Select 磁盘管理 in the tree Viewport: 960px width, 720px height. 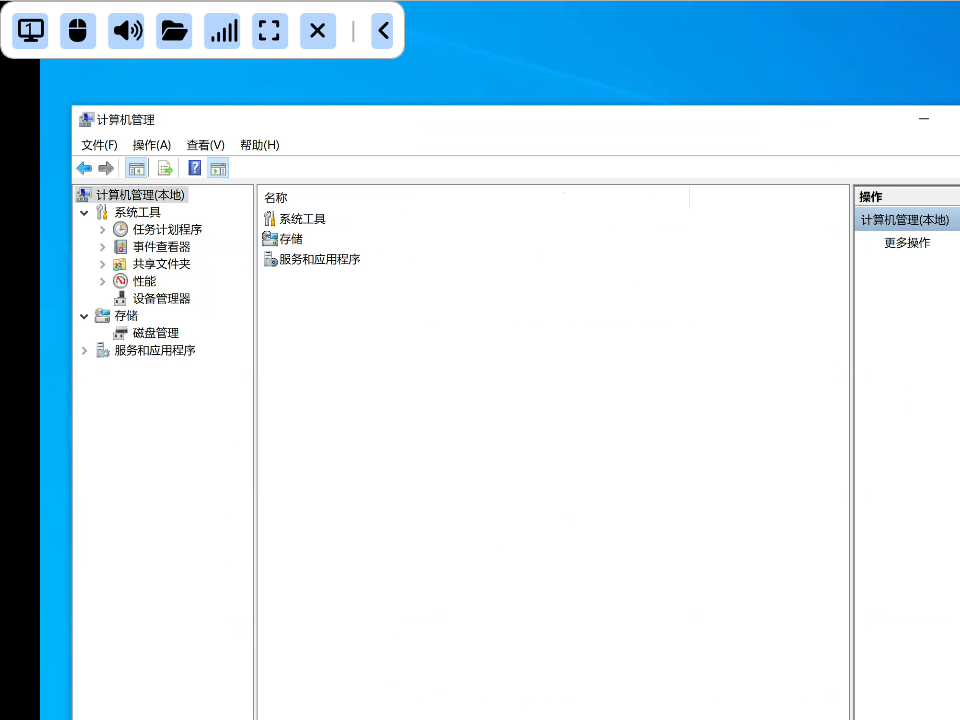tap(156, 333)
